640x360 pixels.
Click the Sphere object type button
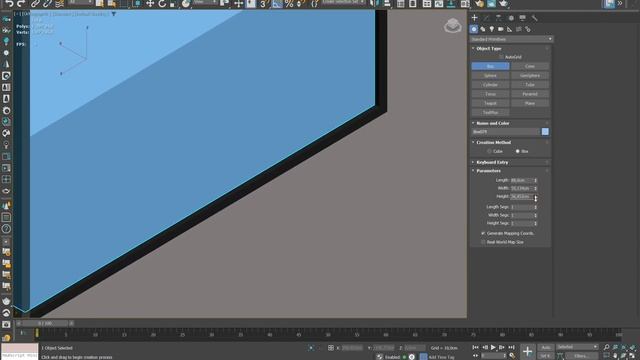(x=490, y=76)
